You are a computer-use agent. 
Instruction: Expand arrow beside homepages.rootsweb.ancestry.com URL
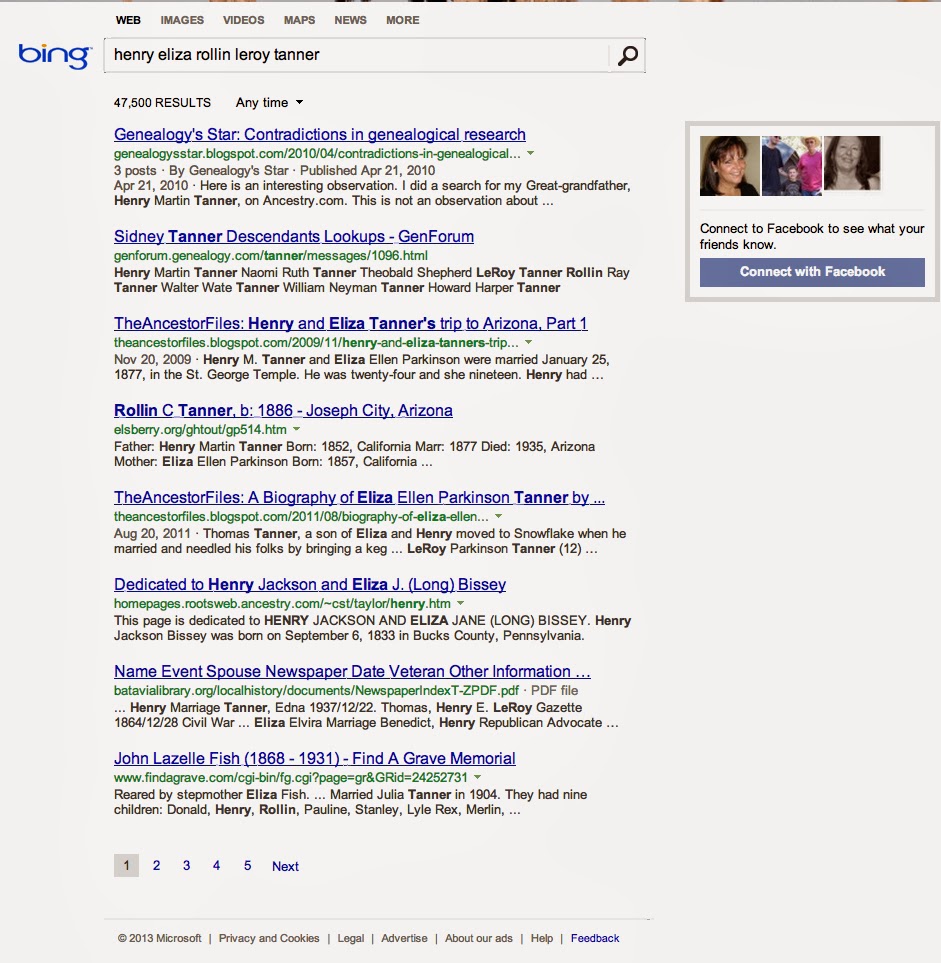[x=461, y=603]
